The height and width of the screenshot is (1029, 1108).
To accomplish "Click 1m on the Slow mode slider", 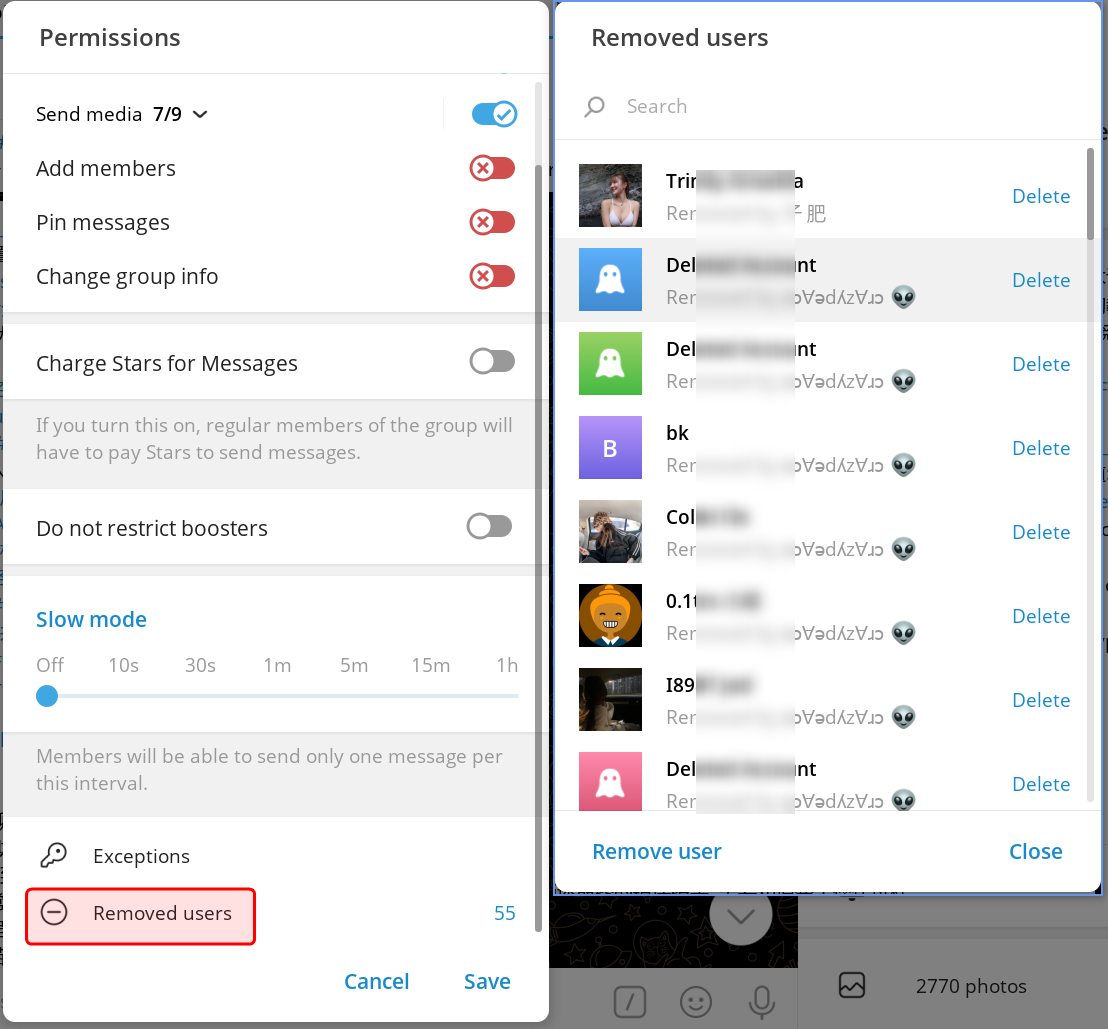I will 277,666.
